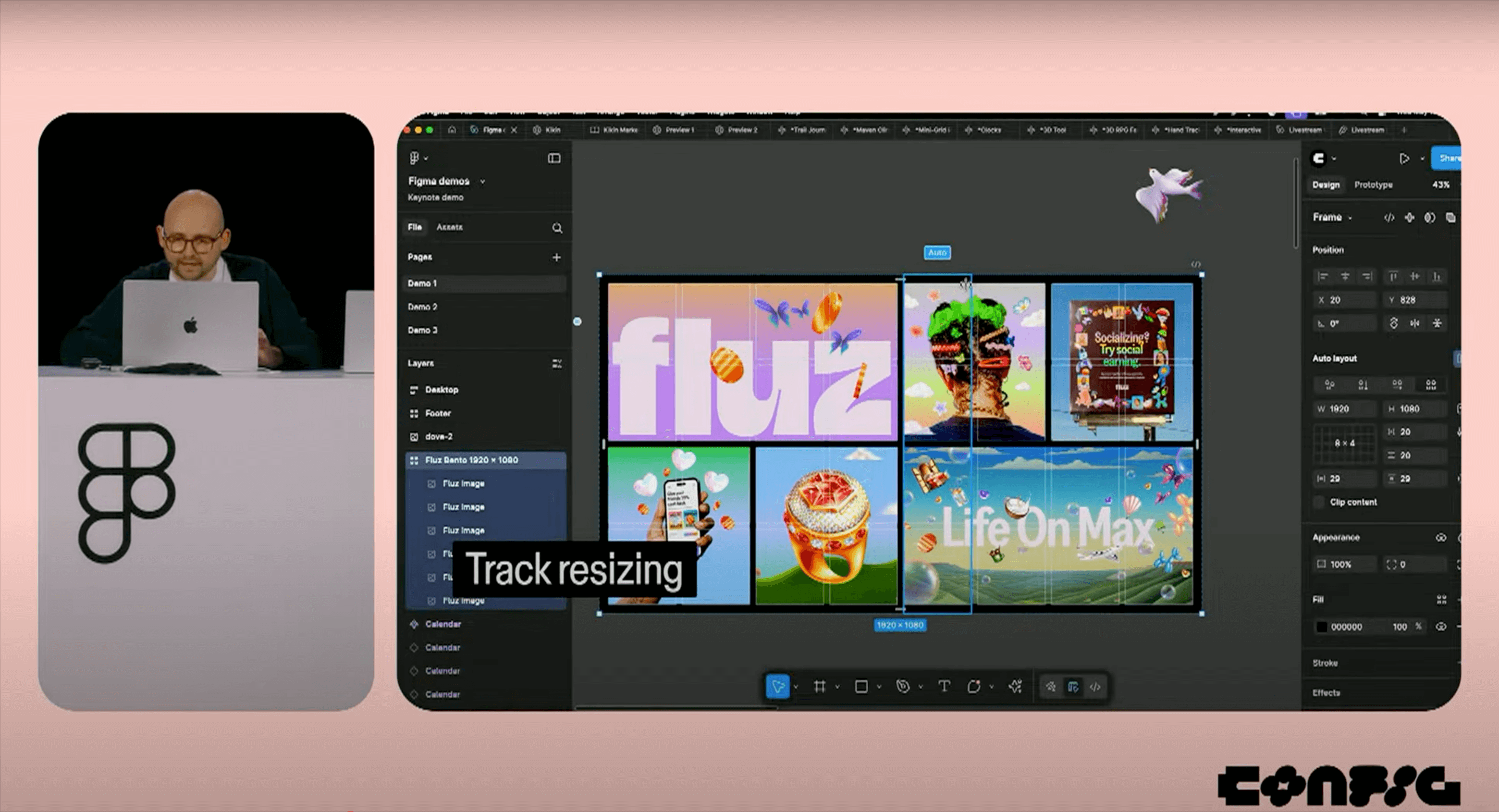Viewport: 1499px width, 812px height.
Task: Select the Comment tool in bottom toolbar
Action: pos(974,687)
